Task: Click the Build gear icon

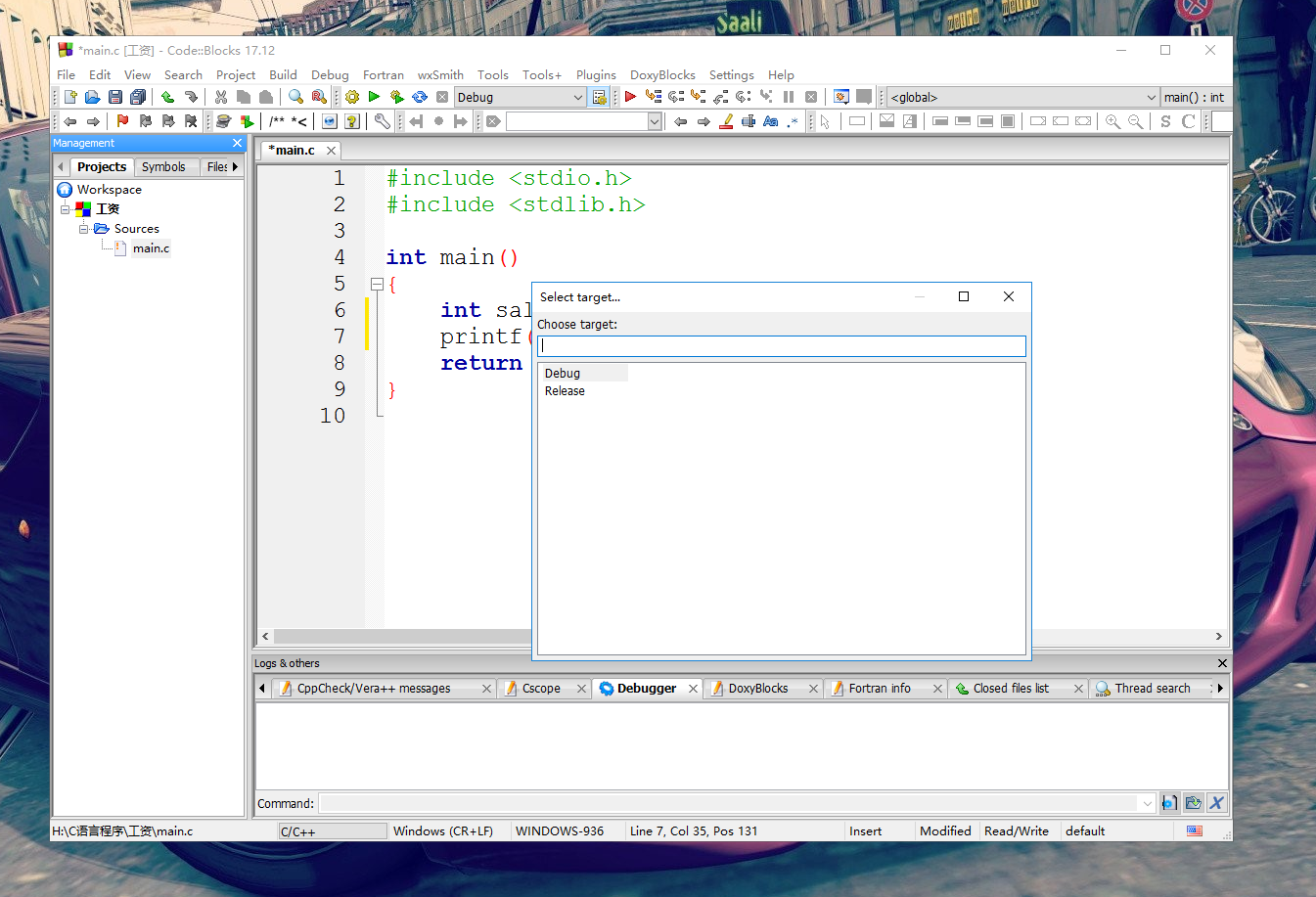Action: click(x=352, y=97)
